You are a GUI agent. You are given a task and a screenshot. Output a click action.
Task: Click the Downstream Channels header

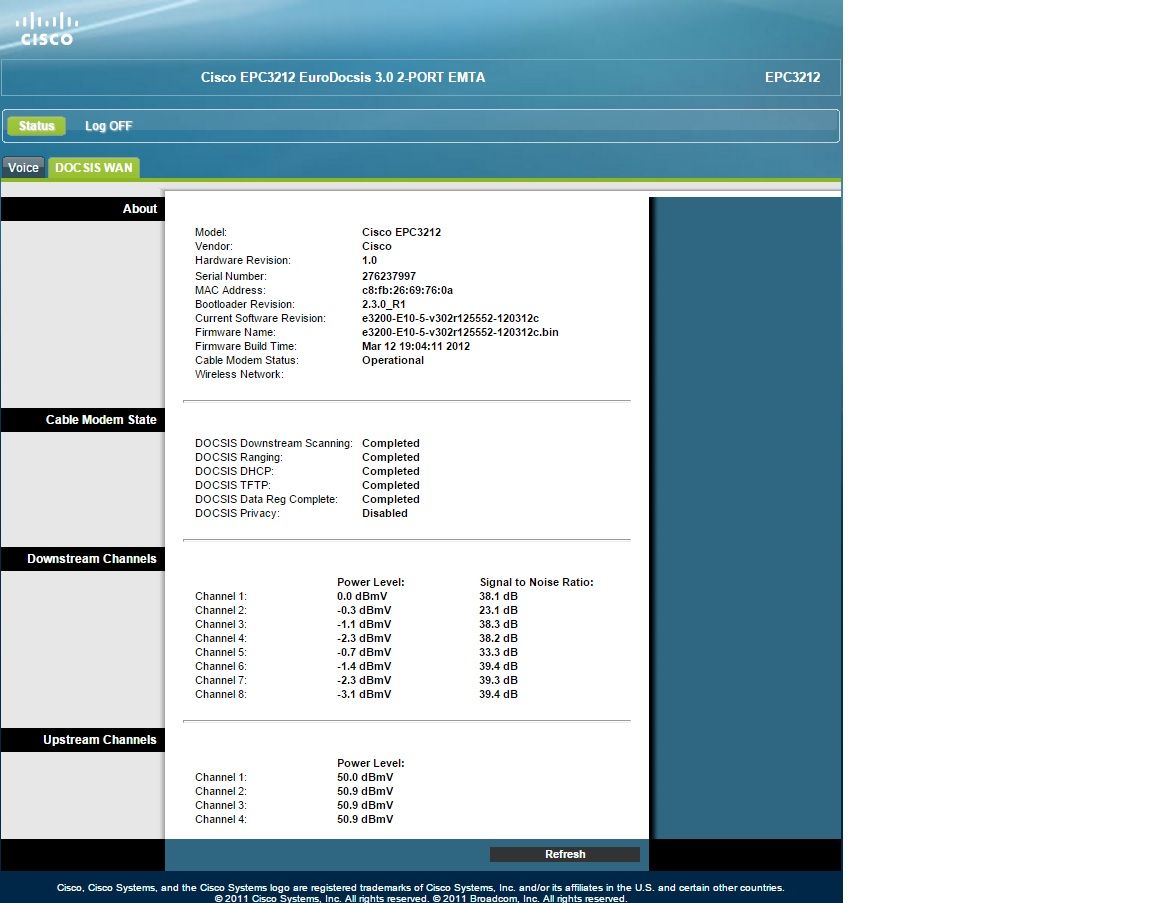(82, 558)
